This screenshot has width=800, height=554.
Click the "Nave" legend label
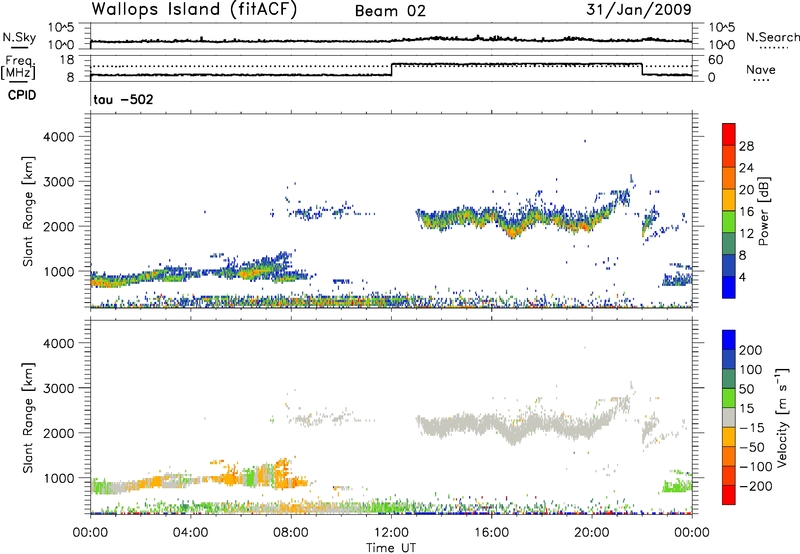pyautogui.click(x=760, y=69)
